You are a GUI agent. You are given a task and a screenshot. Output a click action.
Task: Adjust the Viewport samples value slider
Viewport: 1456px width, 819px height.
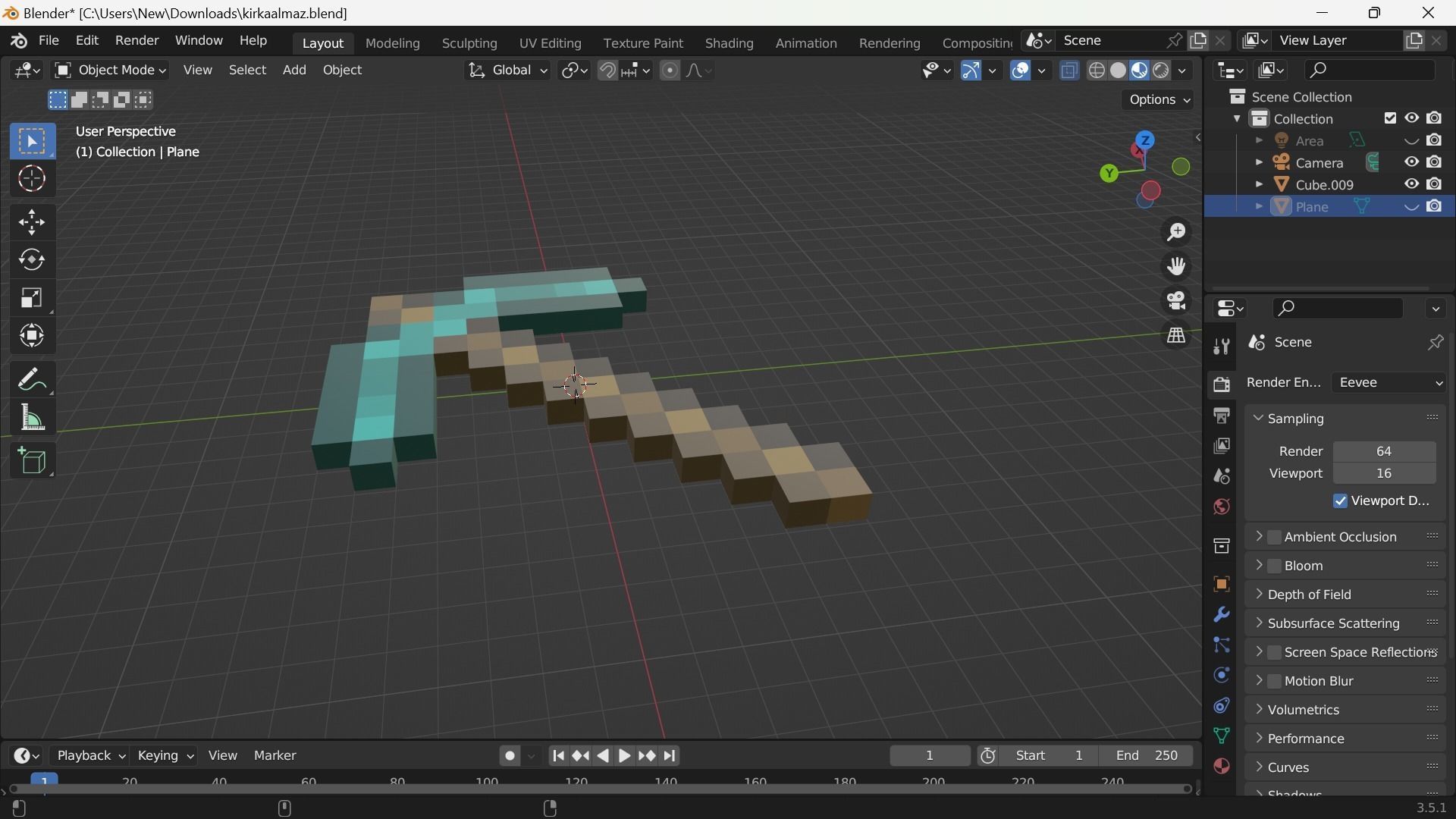(1384, 473)
